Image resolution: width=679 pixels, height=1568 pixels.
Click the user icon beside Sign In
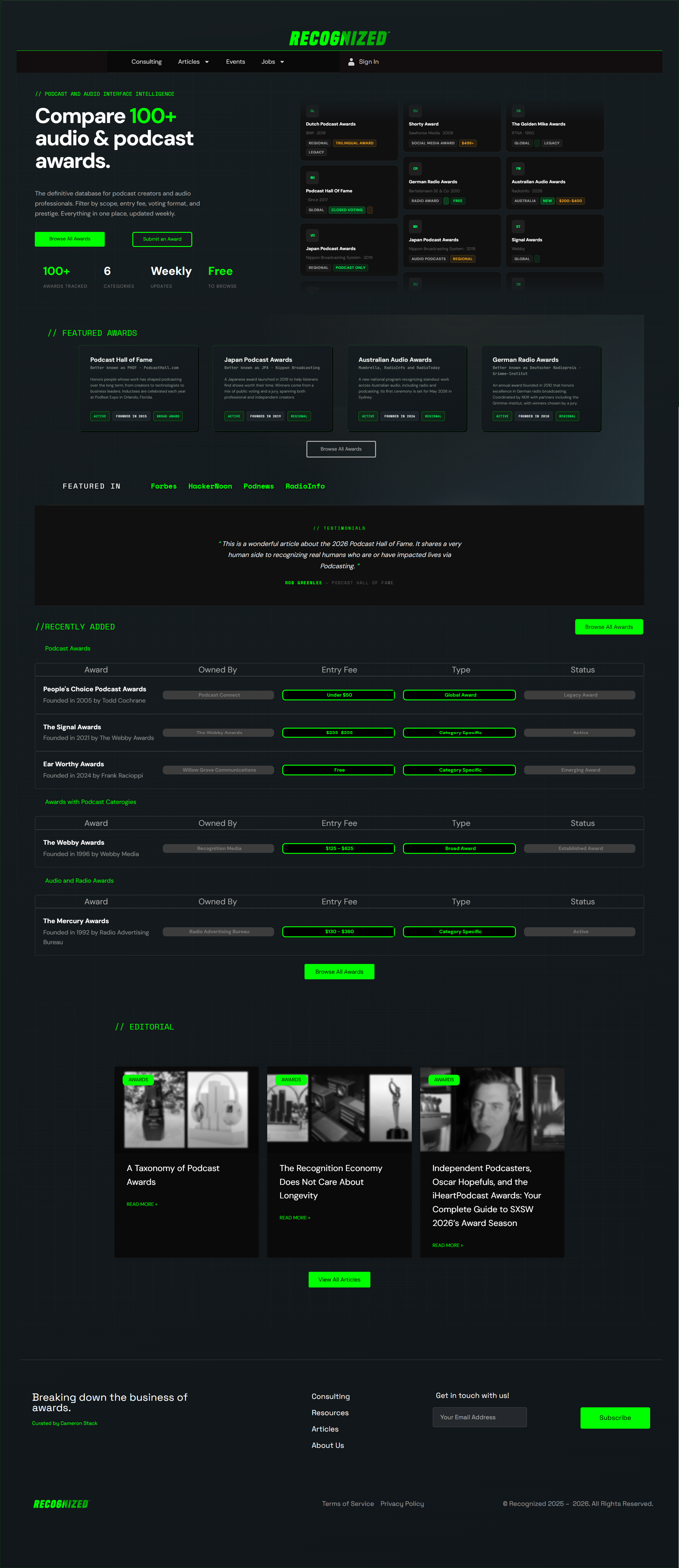point(351,62)
